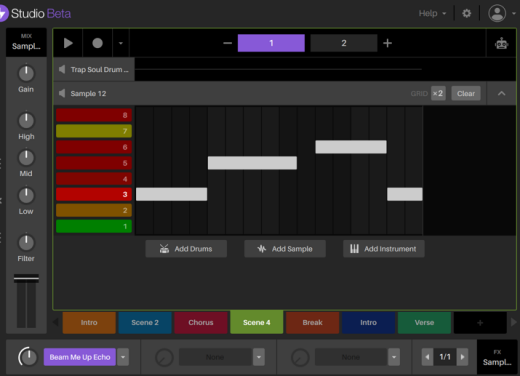Click the Gain knob
This screenshot has width=520, height=376.
[x=26, y=74]
